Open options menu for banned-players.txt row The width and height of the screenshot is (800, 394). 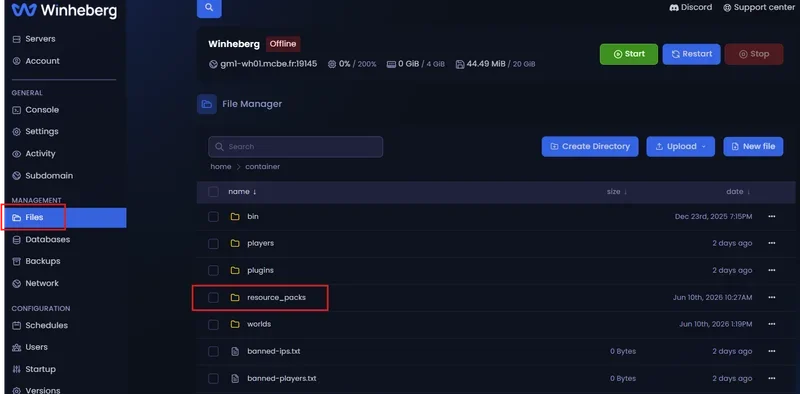click(771, 379)
